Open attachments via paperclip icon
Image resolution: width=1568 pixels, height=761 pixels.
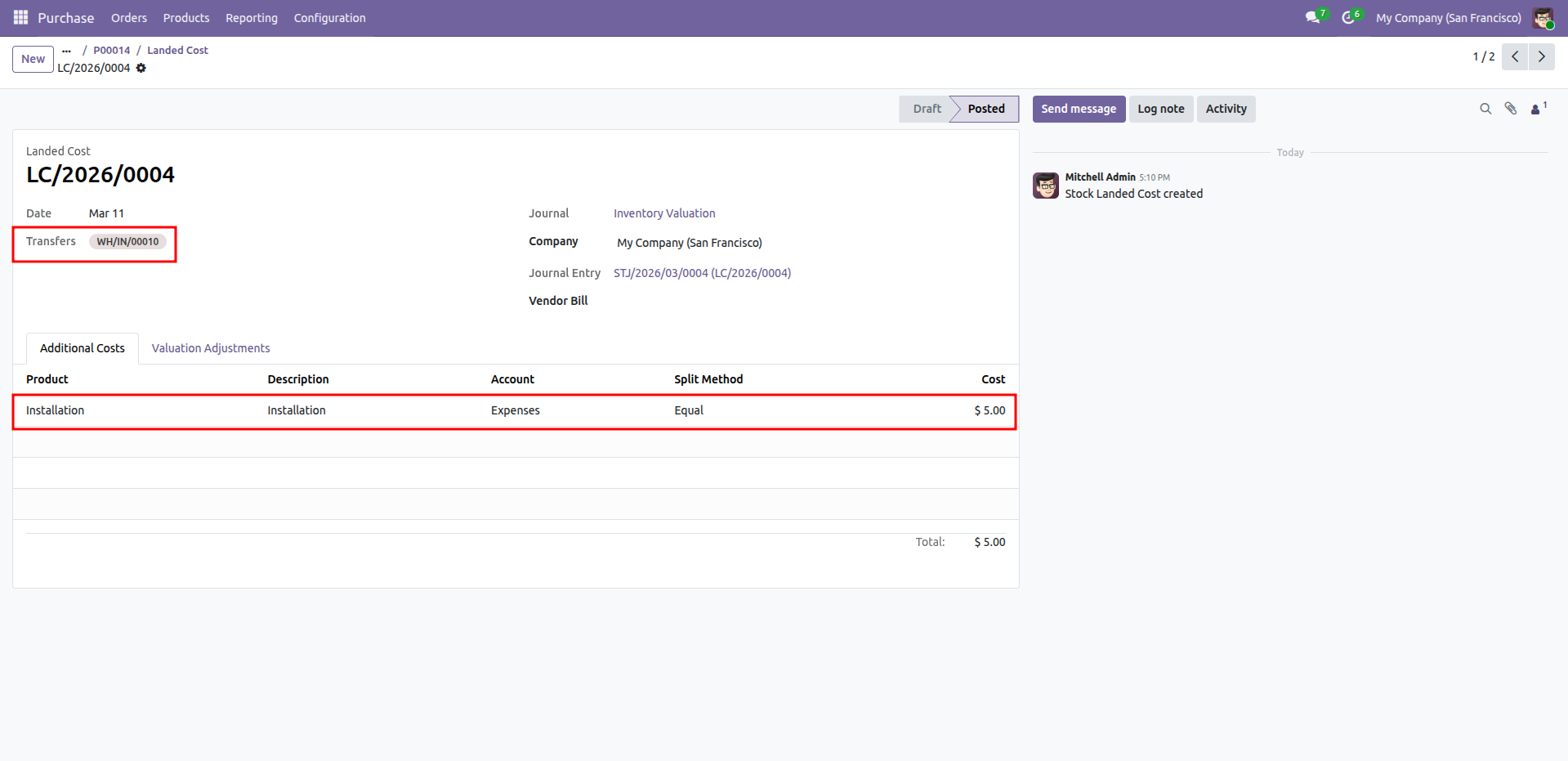(x=1511, y=109)
